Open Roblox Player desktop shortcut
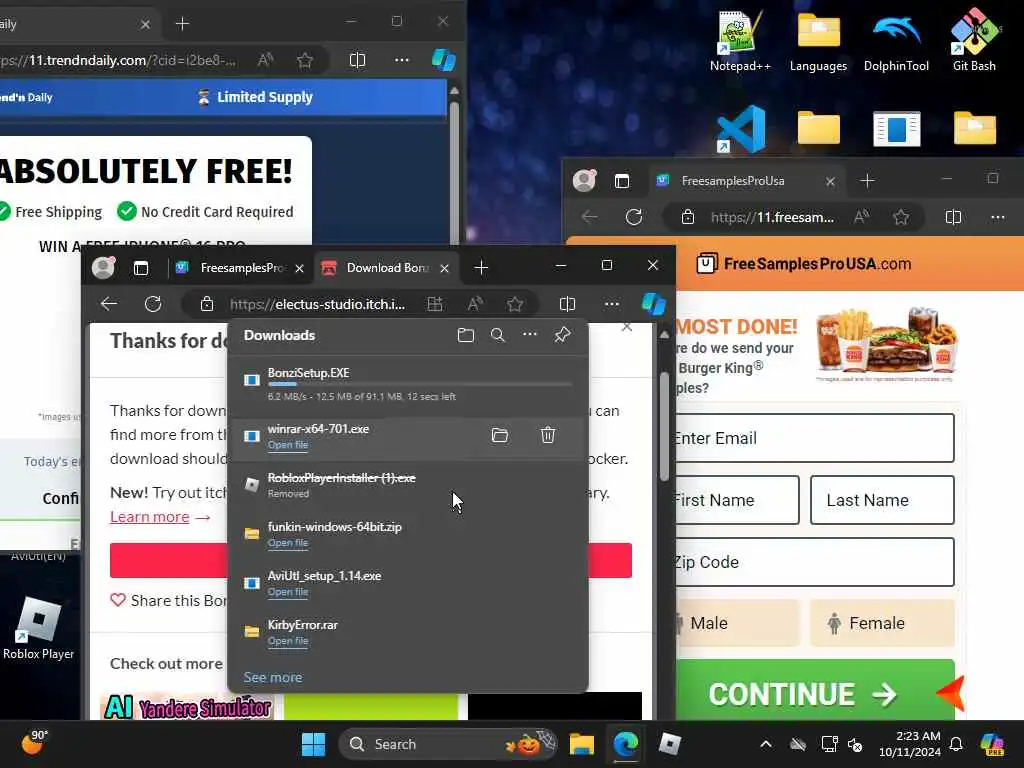The height and width of the screenshot is (768, 1024). pos(39,627)
